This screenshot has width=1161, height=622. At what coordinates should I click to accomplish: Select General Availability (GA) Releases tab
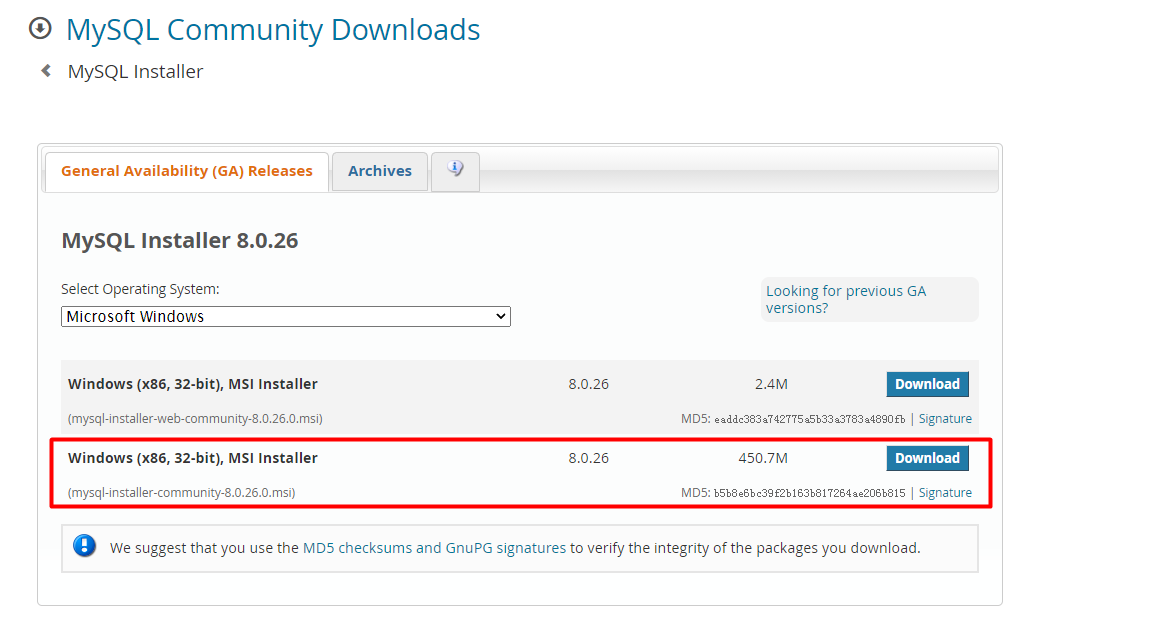[x=187, y=171]
